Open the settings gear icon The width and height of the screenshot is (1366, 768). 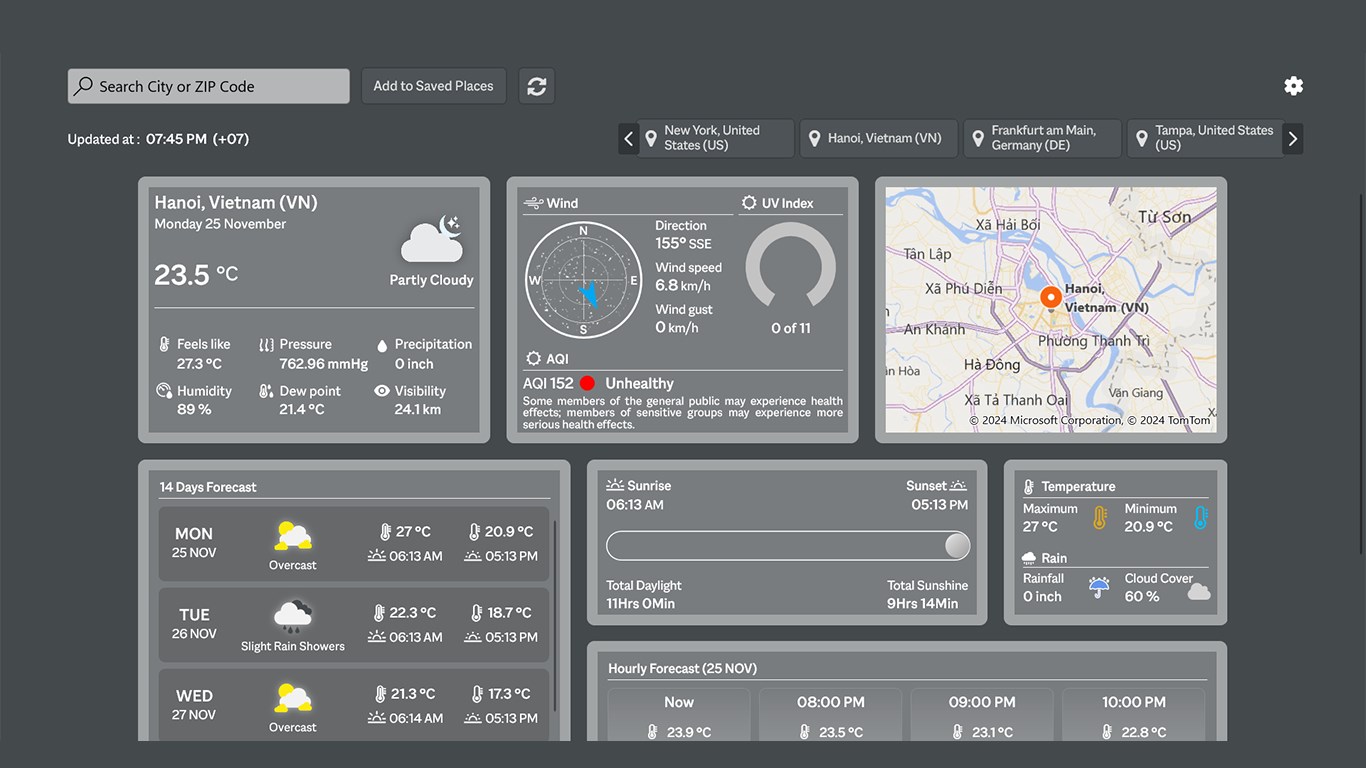[x=1293, y=86]
